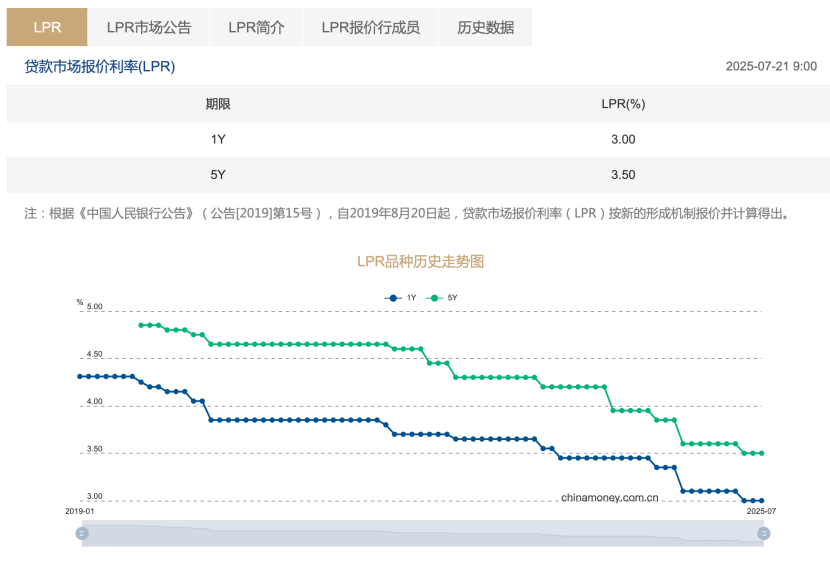
Task: Click the left handle of chart range slider
Action: point(82,533)
